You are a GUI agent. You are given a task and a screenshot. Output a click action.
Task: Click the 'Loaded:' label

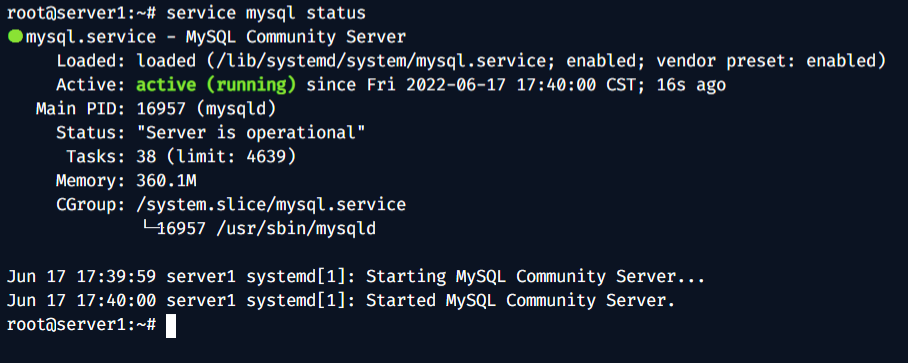tap(91, 61)
